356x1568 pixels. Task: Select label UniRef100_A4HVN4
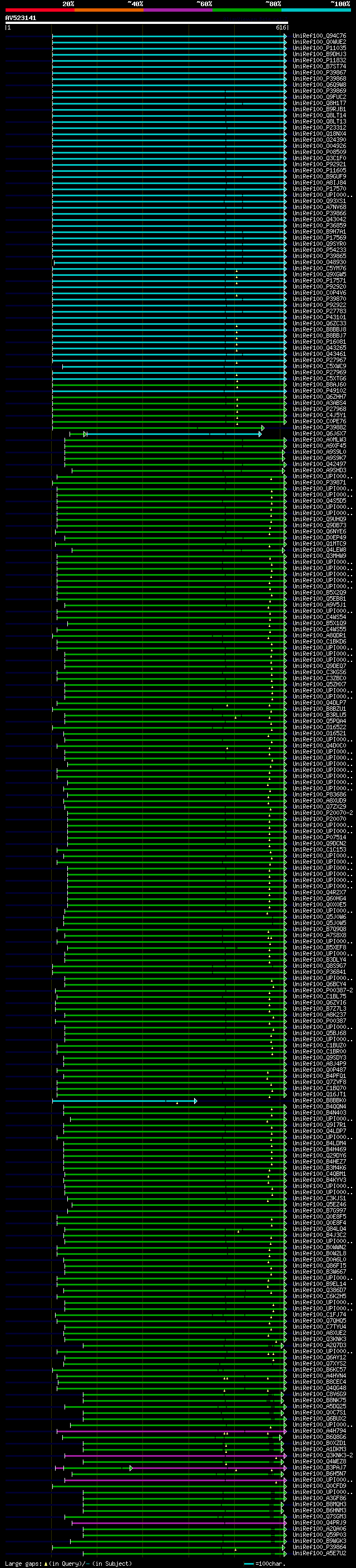(319, 1376)
